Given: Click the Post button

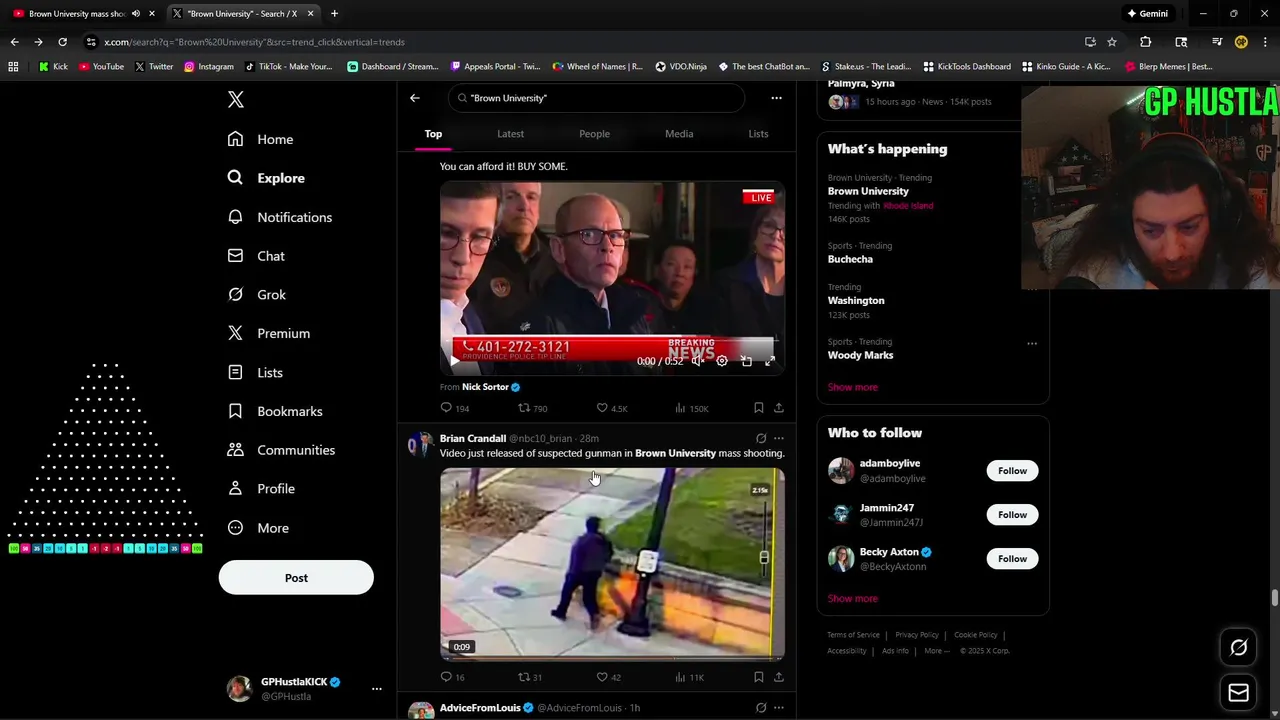Looking at the screenshot, I should tap(296, 578).
